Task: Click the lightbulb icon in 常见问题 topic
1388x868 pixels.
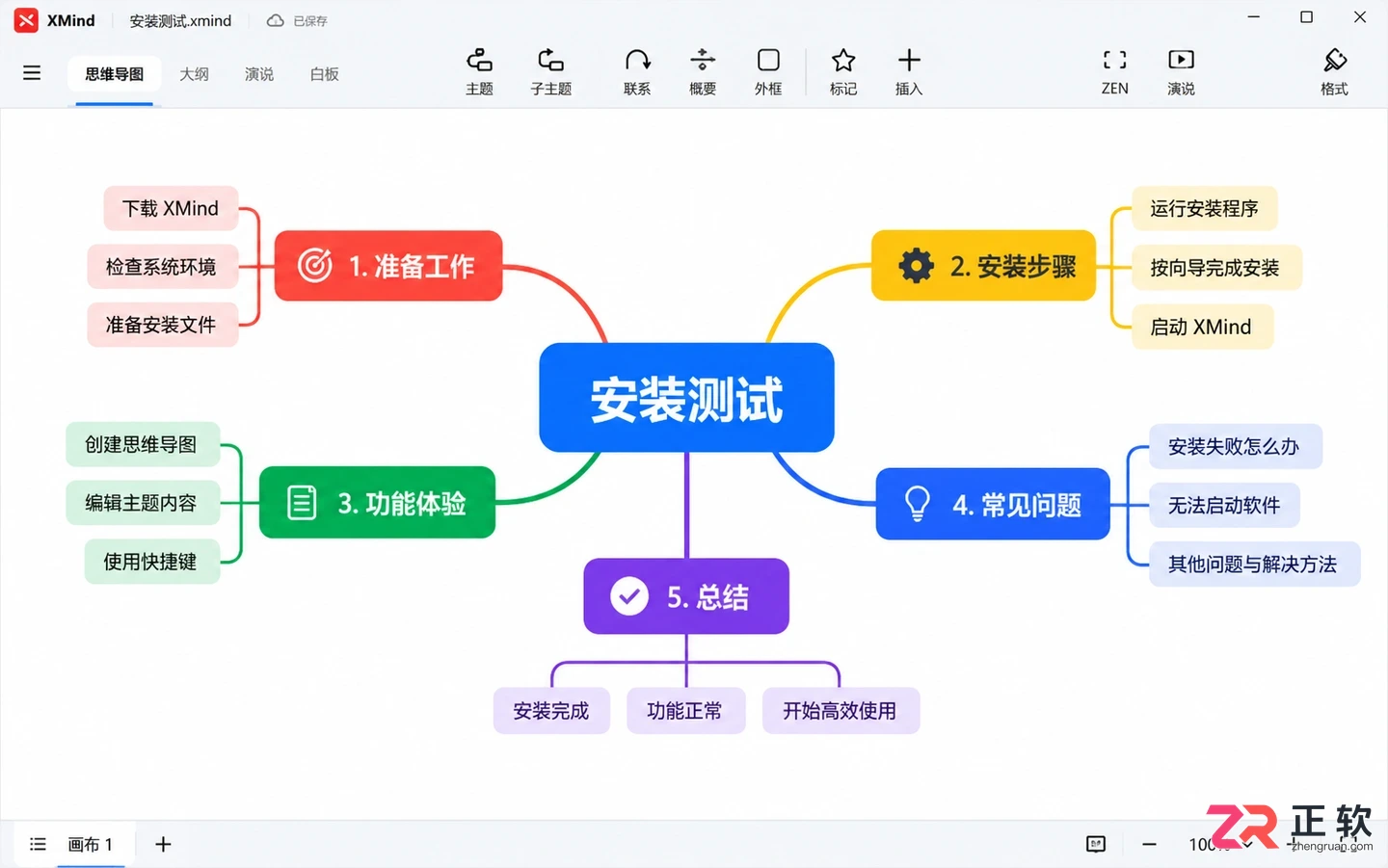Action: [x=918, y=504]
